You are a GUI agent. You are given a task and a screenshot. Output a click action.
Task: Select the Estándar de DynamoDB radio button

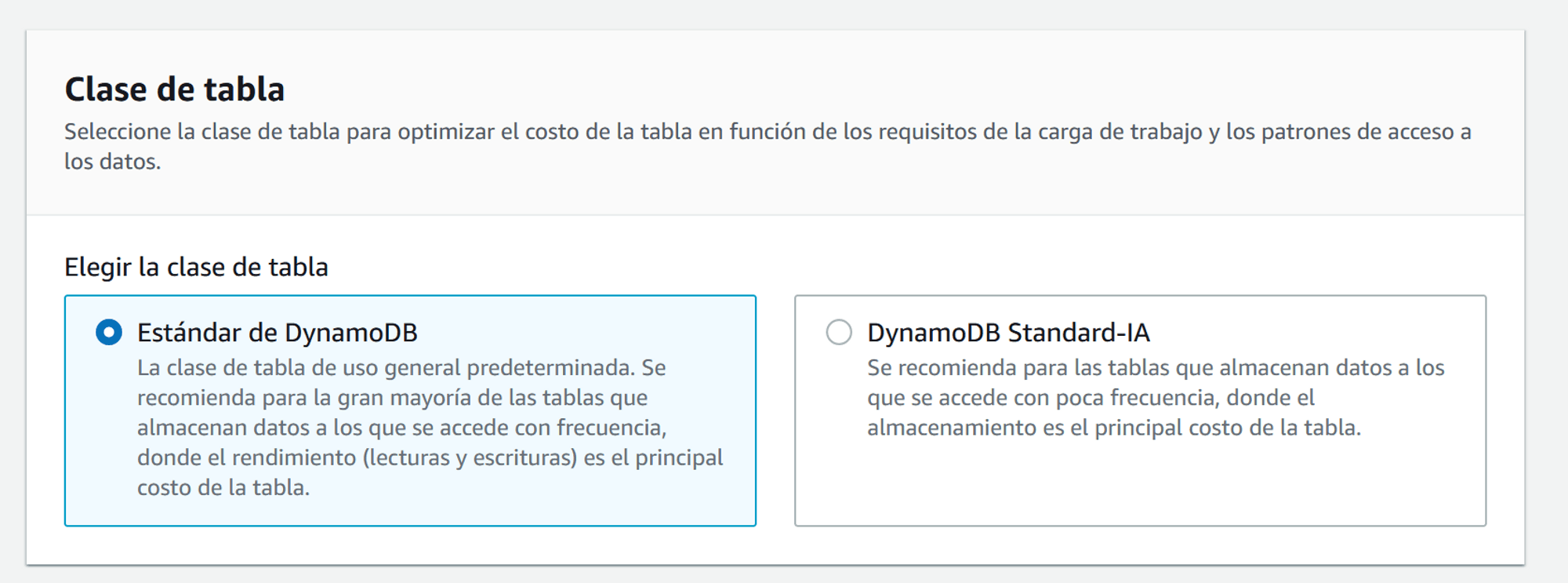coord(109,333)
